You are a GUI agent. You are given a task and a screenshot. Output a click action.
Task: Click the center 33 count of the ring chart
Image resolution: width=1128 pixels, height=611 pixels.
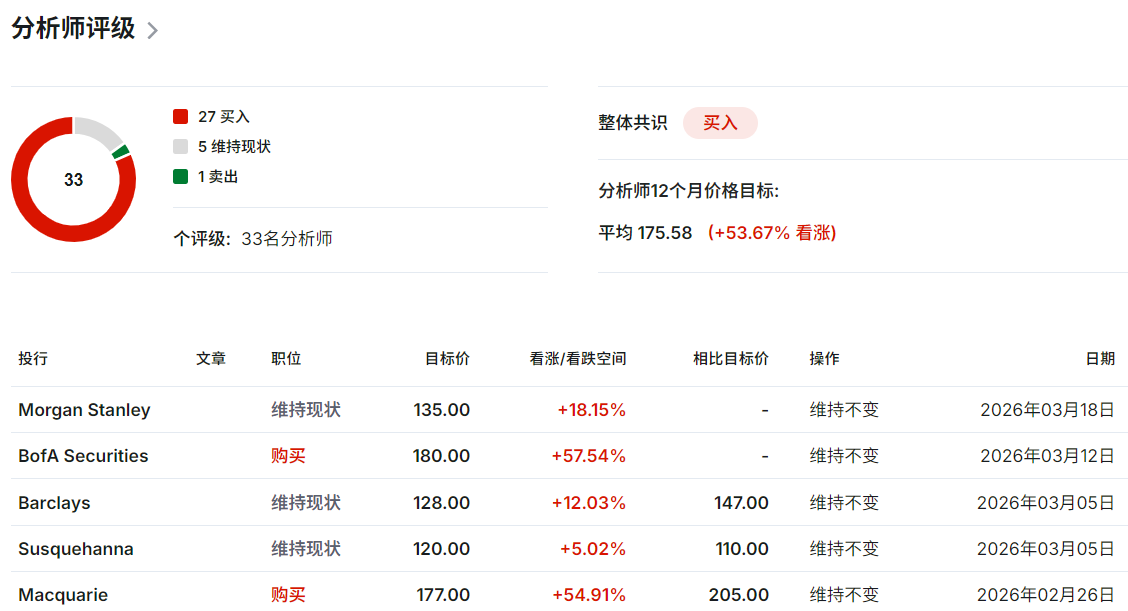pyautogui.click(x=73, y=180)
